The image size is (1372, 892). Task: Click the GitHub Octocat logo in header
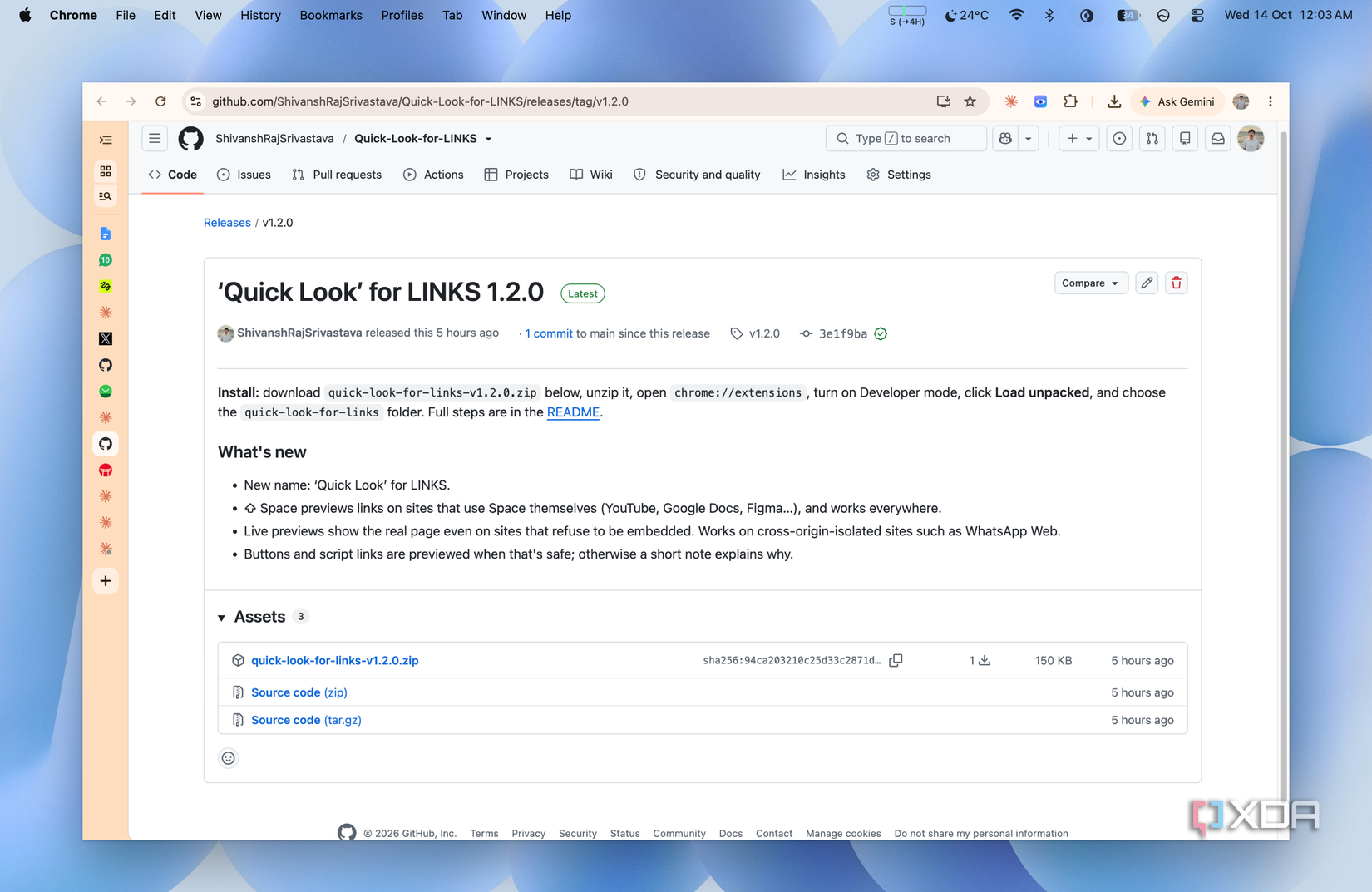point(190,139)
